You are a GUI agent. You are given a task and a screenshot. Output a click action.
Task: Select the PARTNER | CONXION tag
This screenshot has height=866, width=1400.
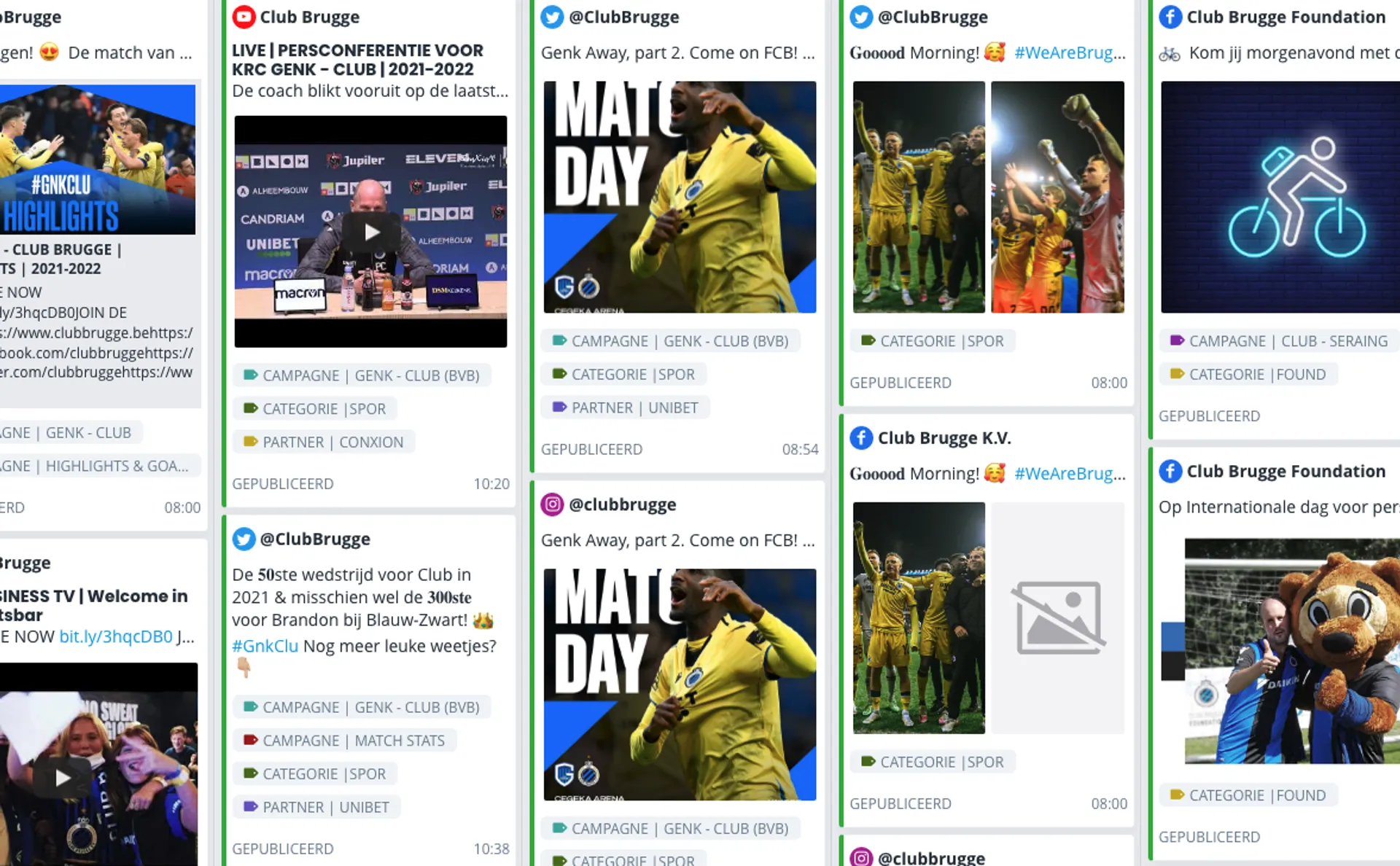click(324, 442)
